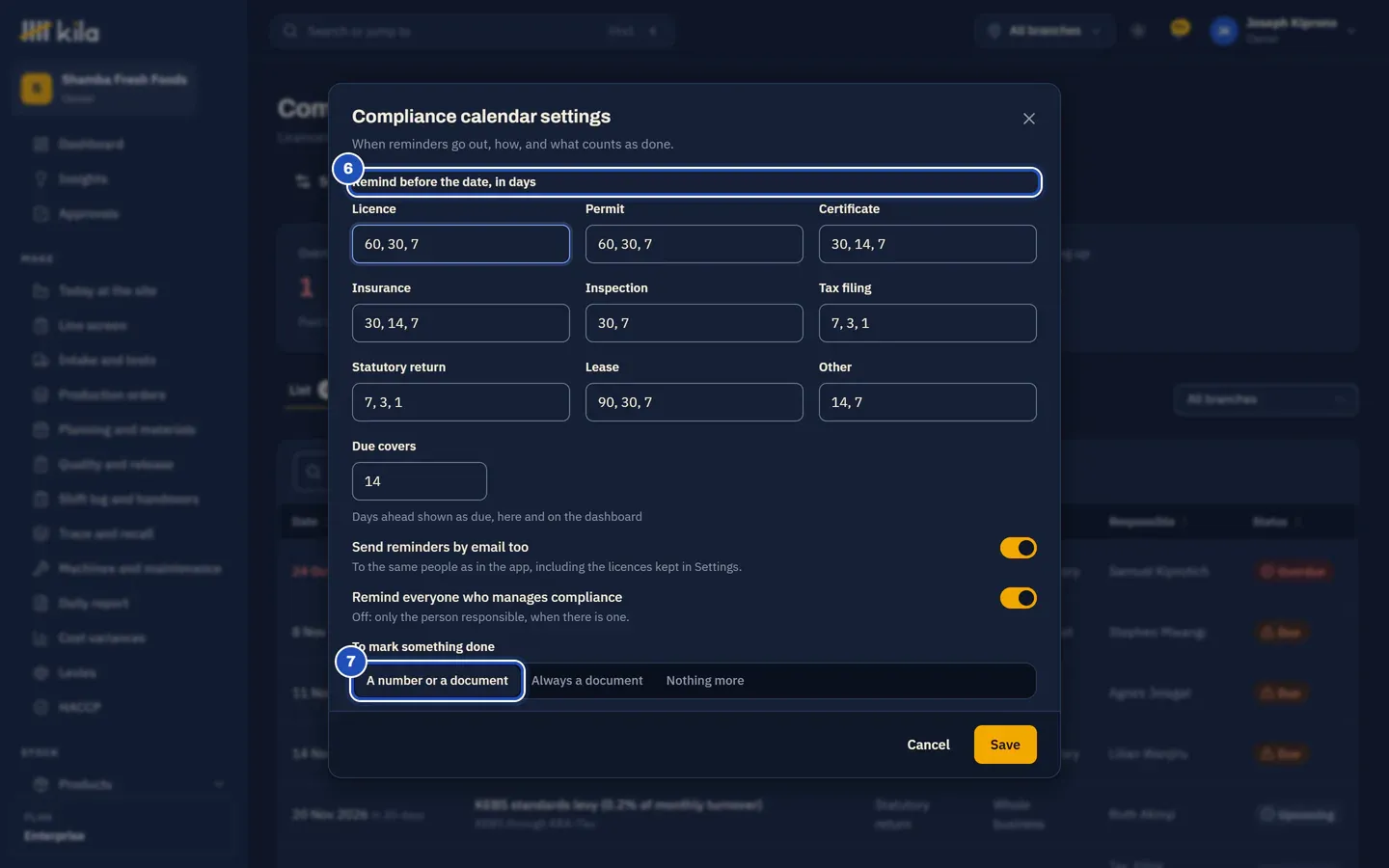Expand the Products sidebar chevron

219,785
